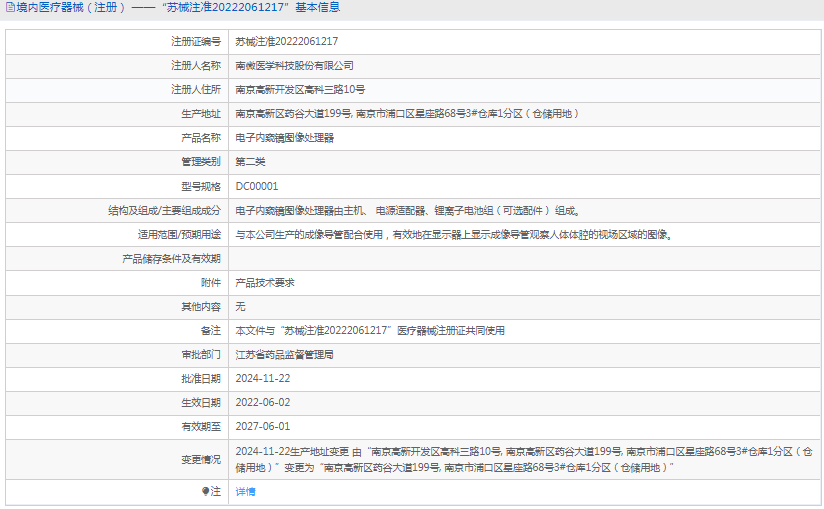Select the change record text starting 2024-11-22生产地址变更
This screenshot has height=509, width=824.
click(524, 460)
